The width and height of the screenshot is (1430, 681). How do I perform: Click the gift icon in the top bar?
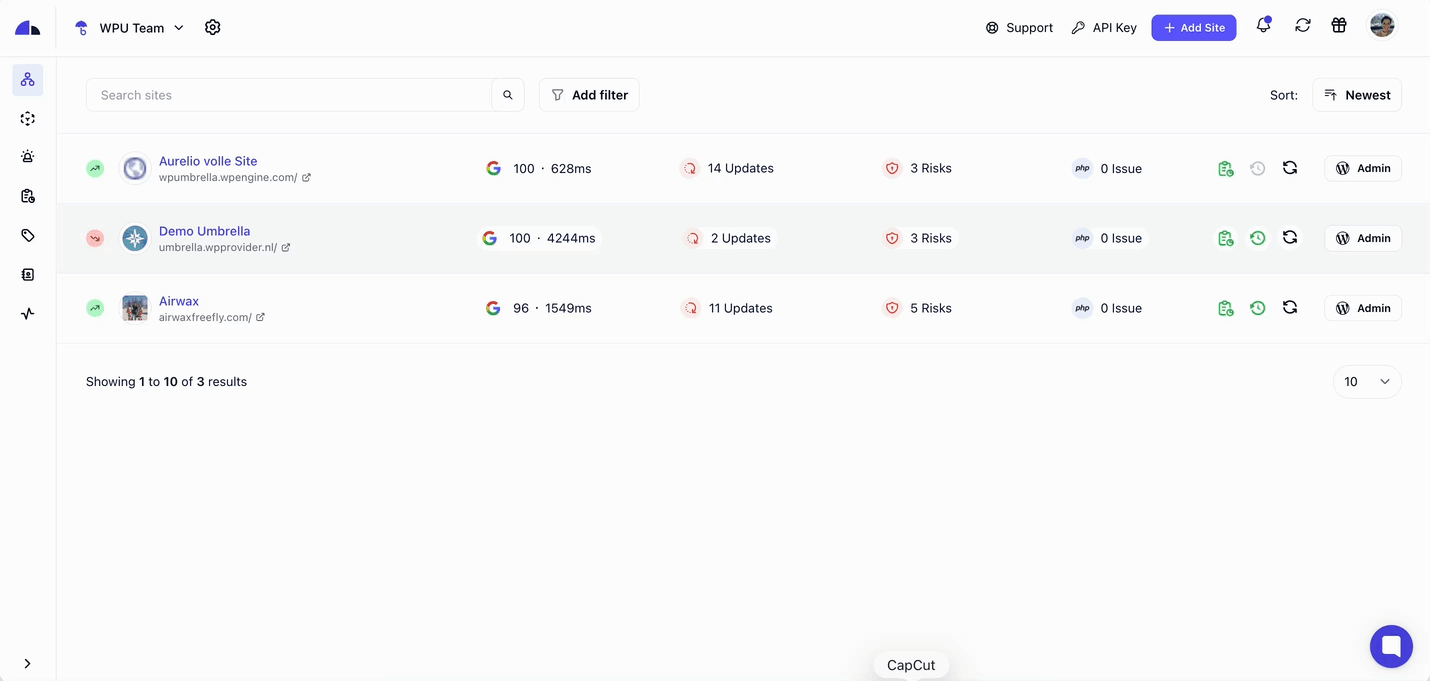coord(1339,25)
